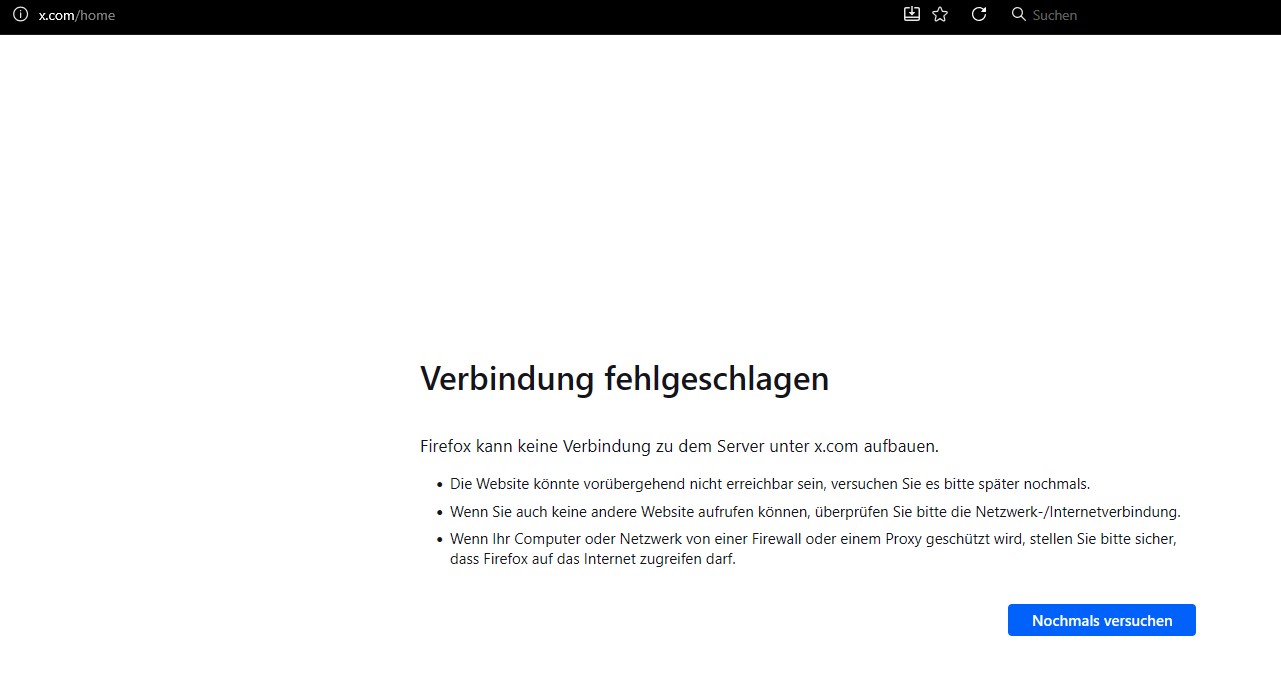Image resolution: width=1281 pixels, height=684 pixels.
Task: Select the error message under the heading
Action: point(678,446)
